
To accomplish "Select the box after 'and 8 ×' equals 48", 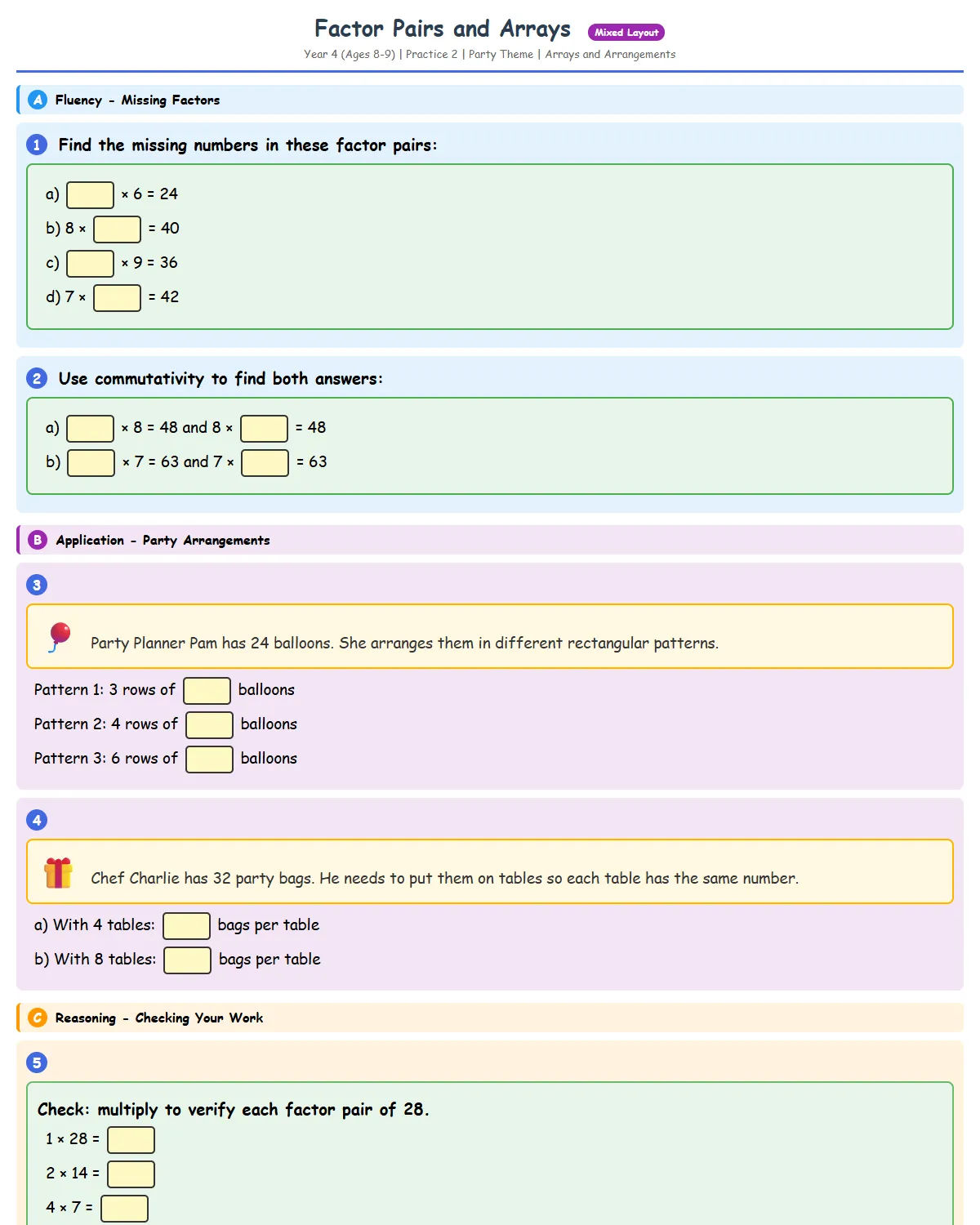I will pos(264,429).
